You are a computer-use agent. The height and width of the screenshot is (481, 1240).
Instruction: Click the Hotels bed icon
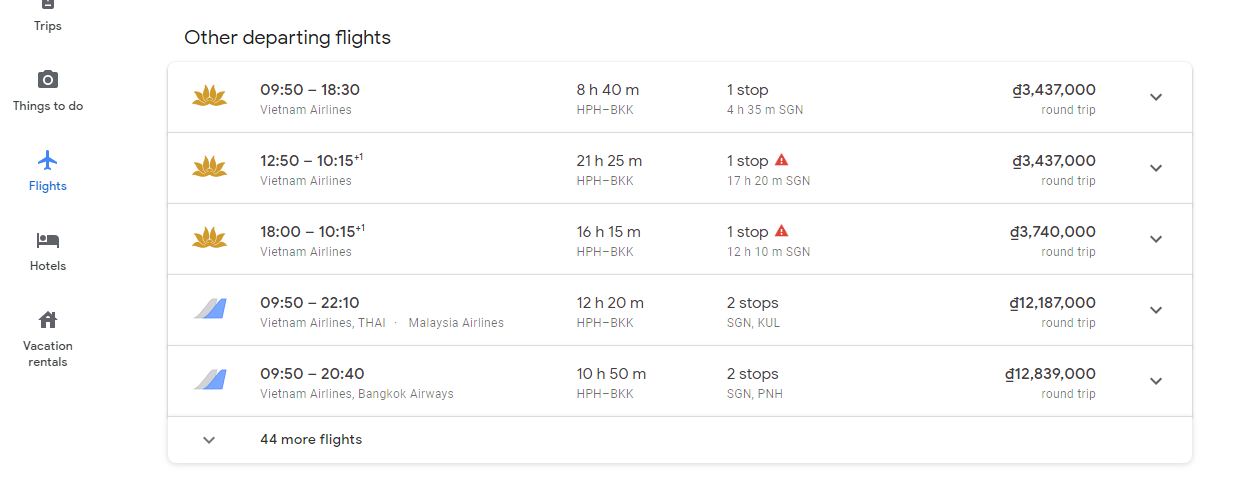pyautogui.click(x=47, y=241)
